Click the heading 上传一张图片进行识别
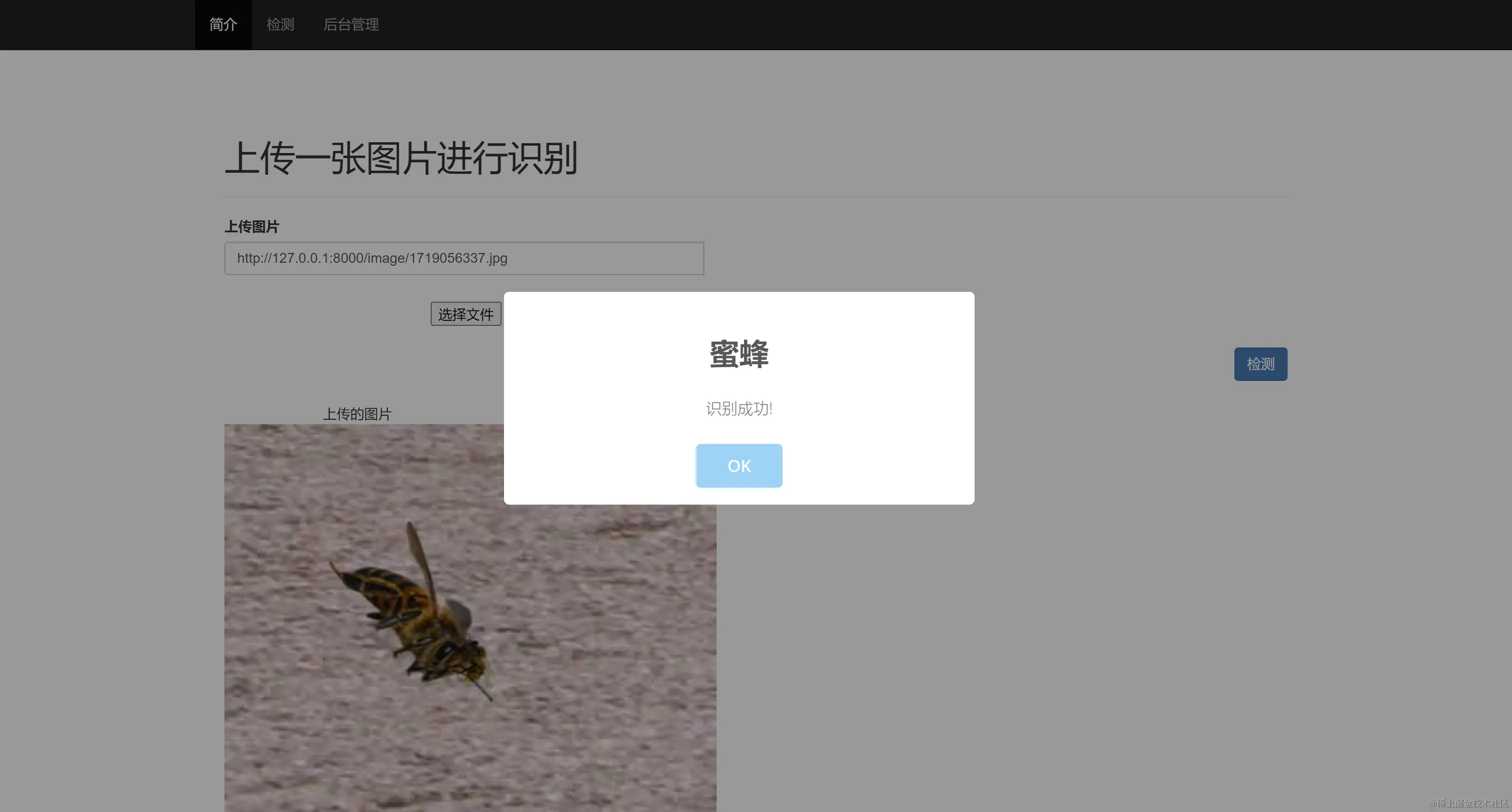 point(401,158)
